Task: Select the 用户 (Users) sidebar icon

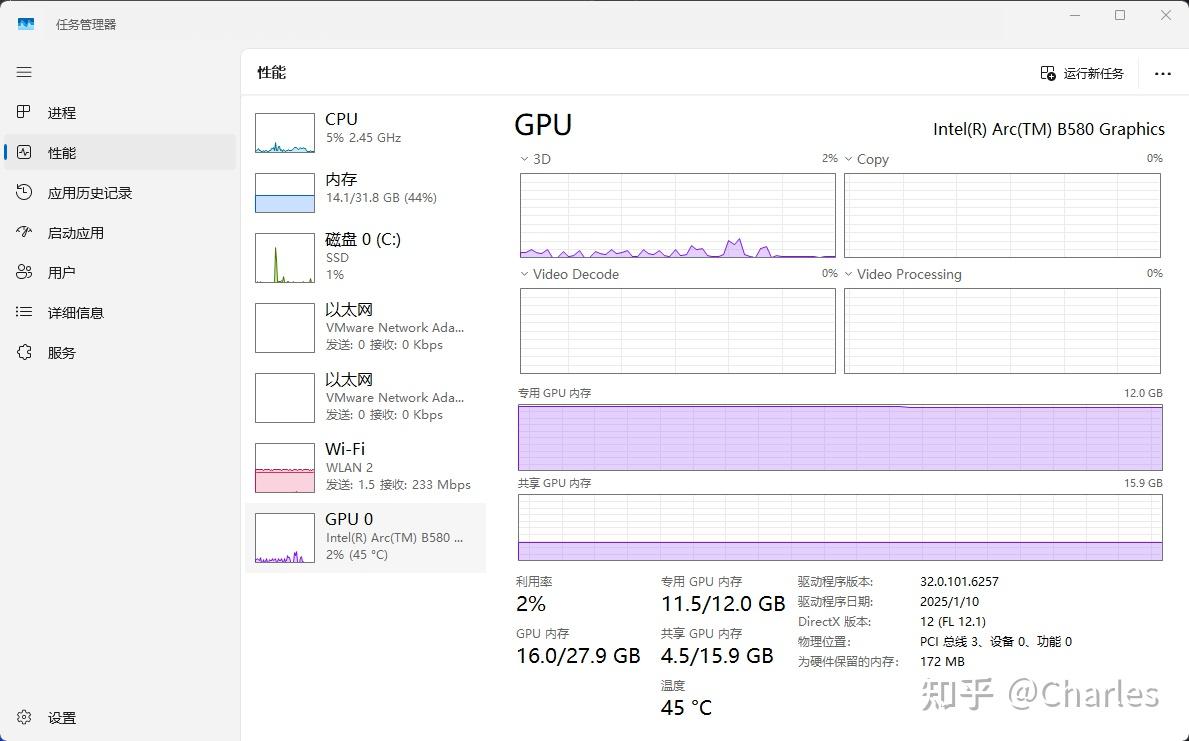Action: coord(60,271)
